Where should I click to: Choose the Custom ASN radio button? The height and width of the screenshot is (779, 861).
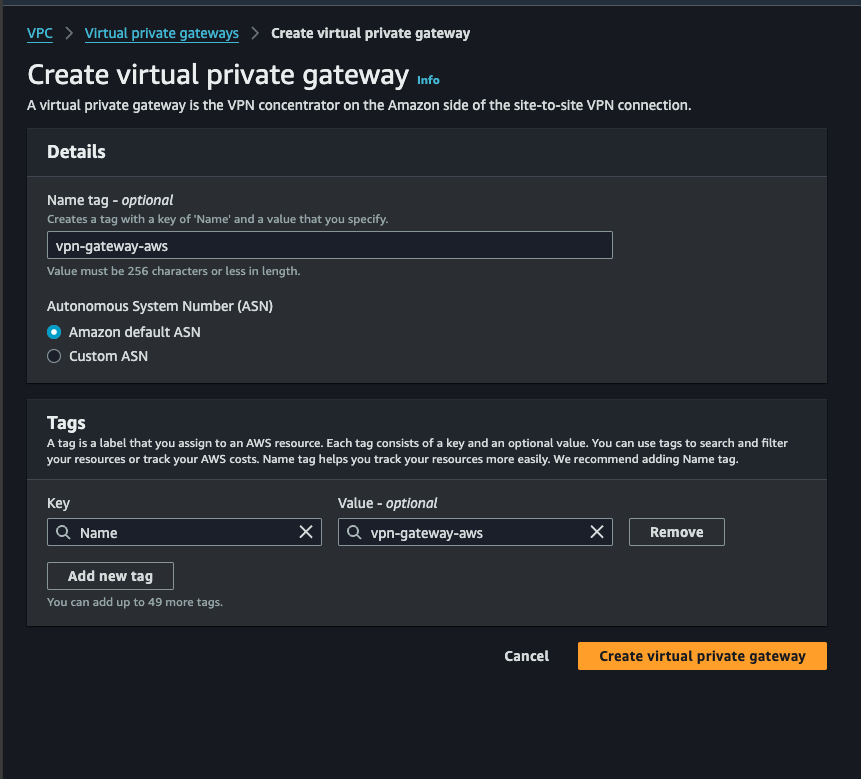click(x=55, y=356)
